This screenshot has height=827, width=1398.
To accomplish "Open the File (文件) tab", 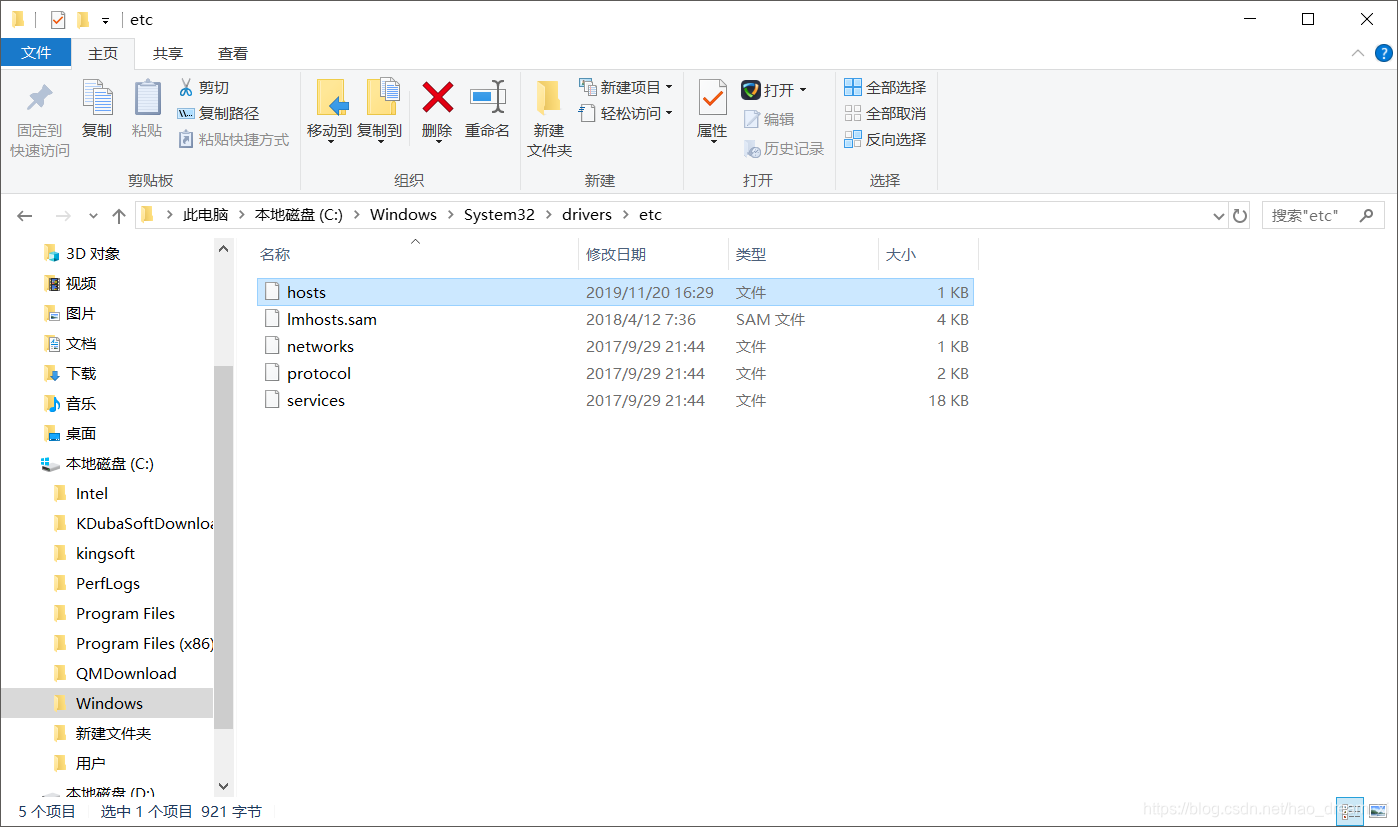I will pyautogui.click(x=36, y=53).
